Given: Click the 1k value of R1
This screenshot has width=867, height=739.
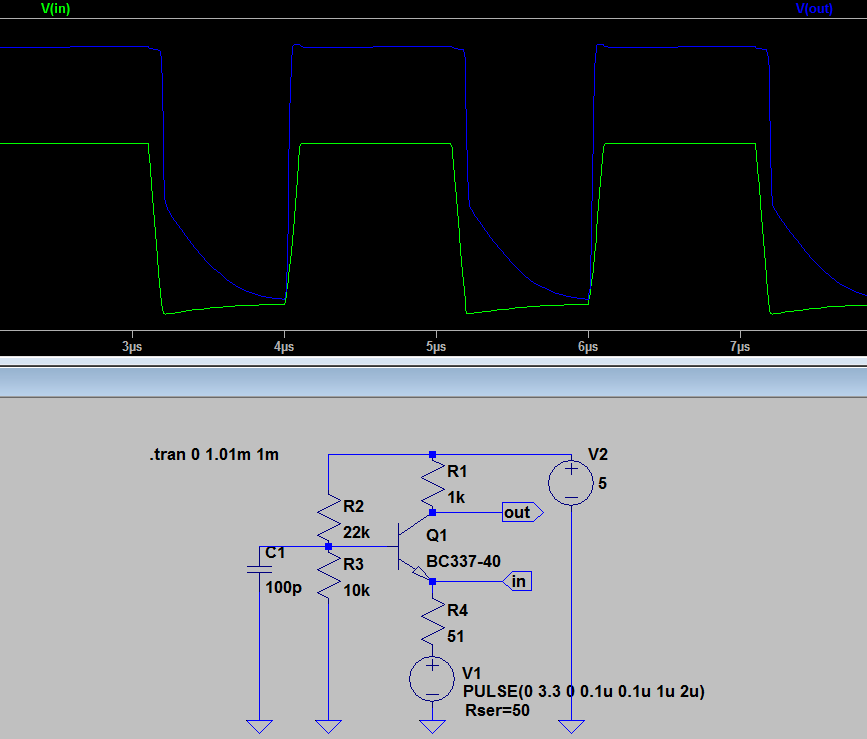Looking at the screenshot, I should (x=456, y=497).
